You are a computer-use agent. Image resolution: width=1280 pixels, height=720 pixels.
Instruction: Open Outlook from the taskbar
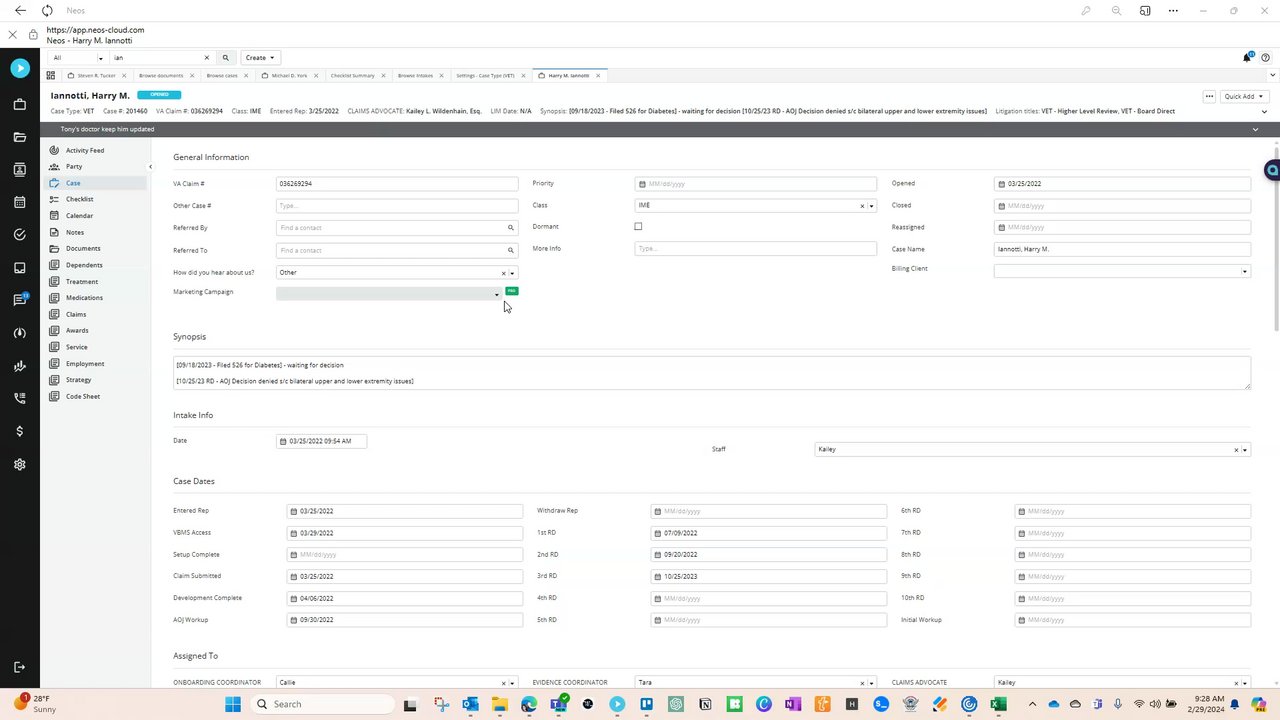tap(470, 704)
